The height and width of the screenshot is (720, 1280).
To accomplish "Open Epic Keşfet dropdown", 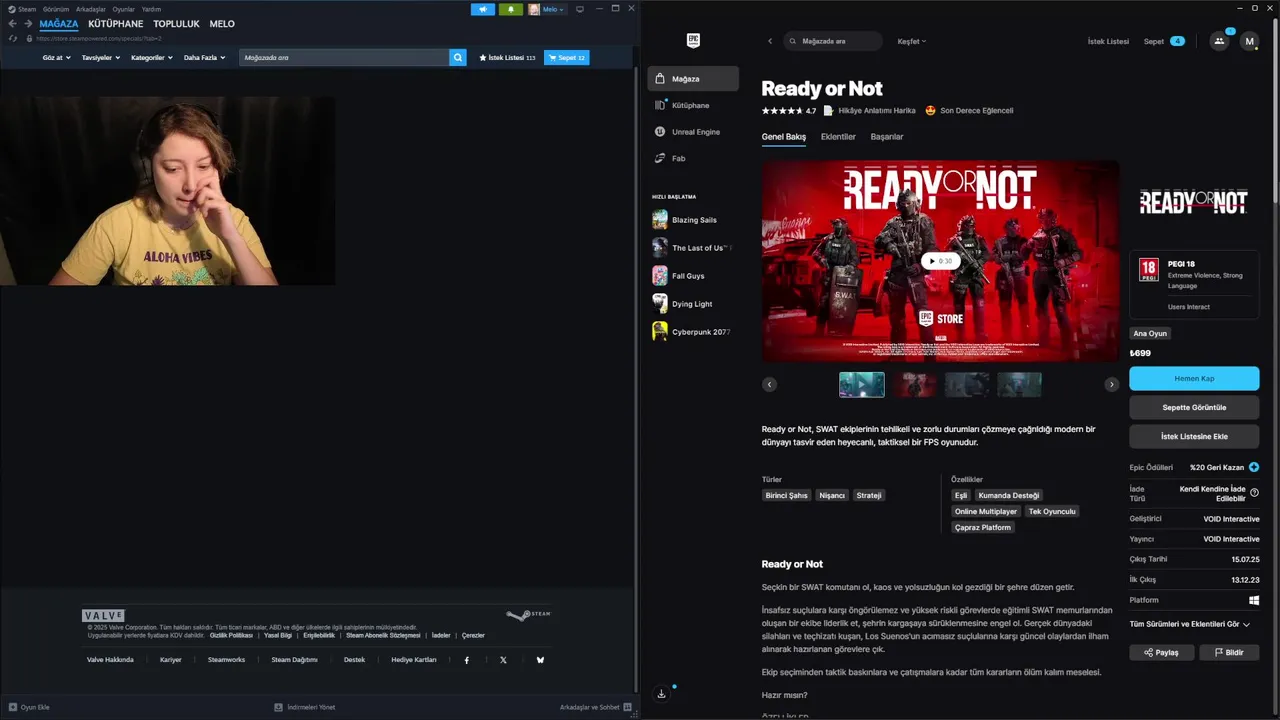I will click(x=912, y=41).
